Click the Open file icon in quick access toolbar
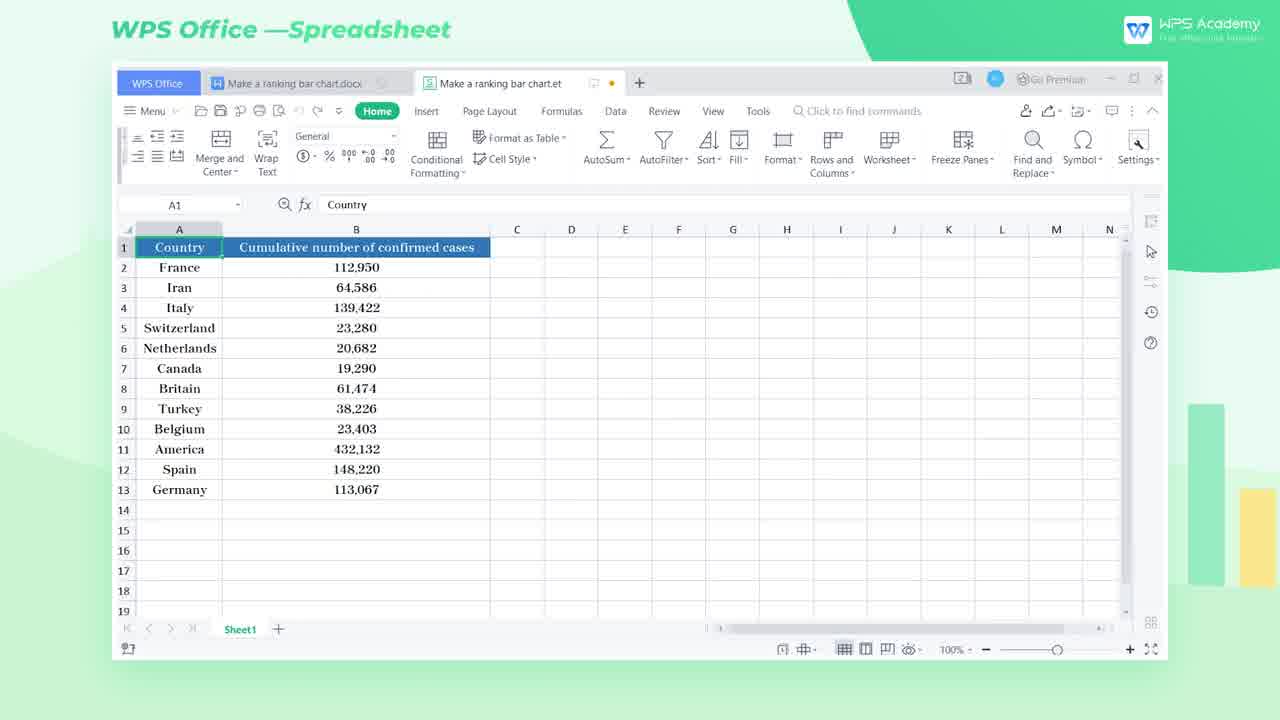 tap(201, 111)
